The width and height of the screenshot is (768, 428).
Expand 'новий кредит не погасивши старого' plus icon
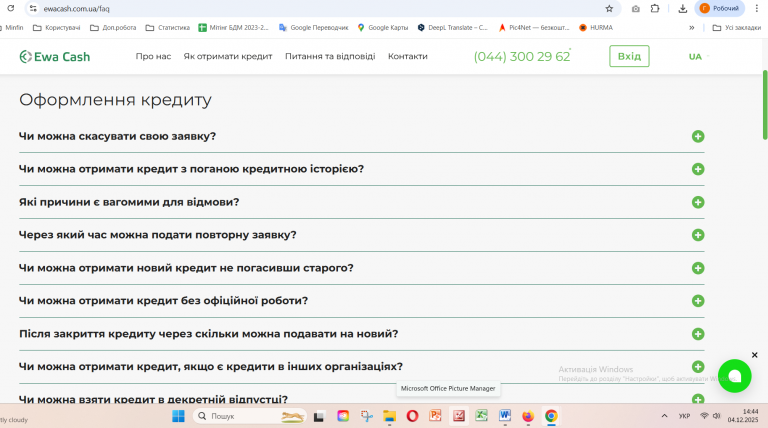click(698, 268)
